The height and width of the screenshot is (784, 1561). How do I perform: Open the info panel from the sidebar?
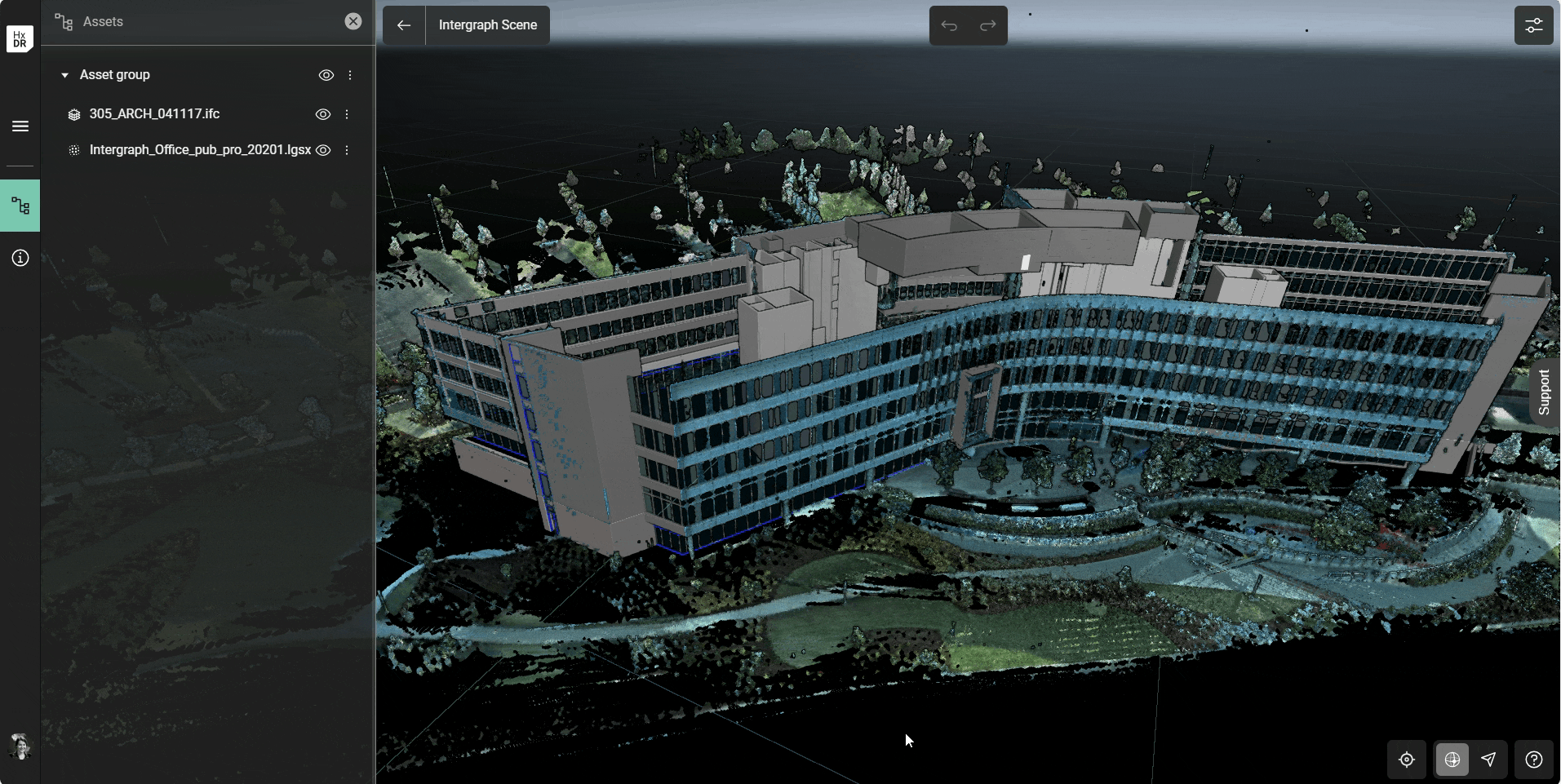click(20, 258)
